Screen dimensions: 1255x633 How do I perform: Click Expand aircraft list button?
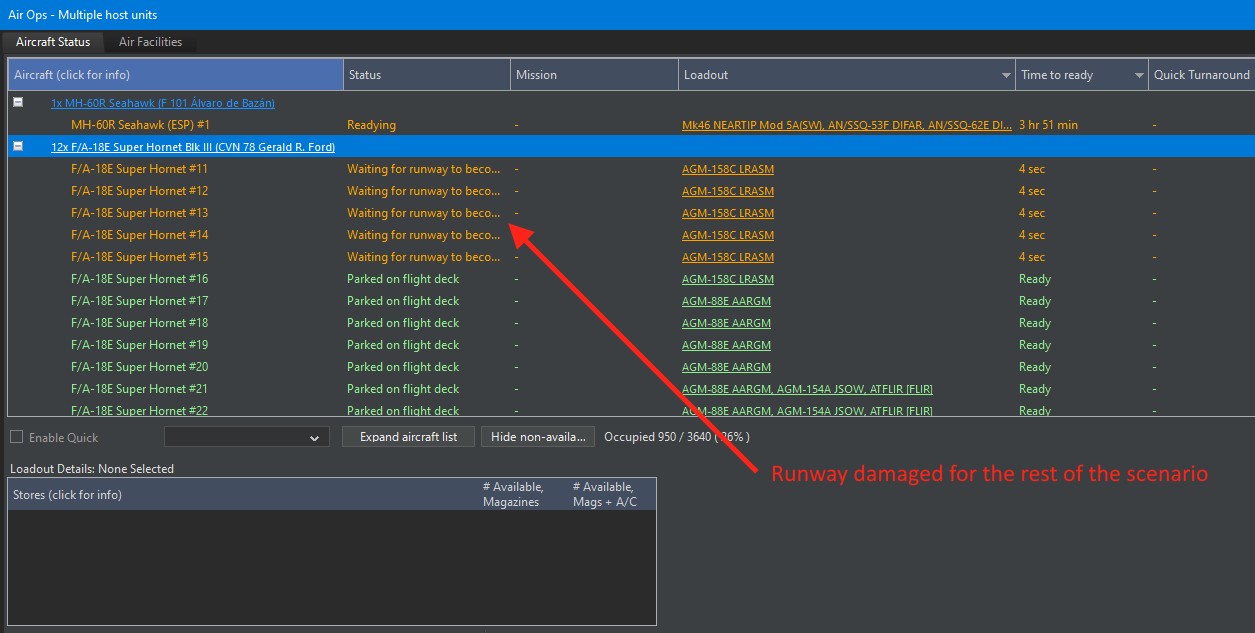[409, 437]
